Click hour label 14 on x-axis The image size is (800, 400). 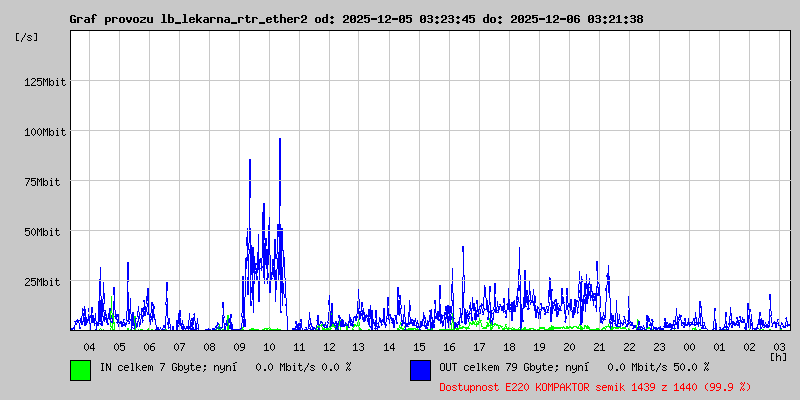tap(389, 347)
